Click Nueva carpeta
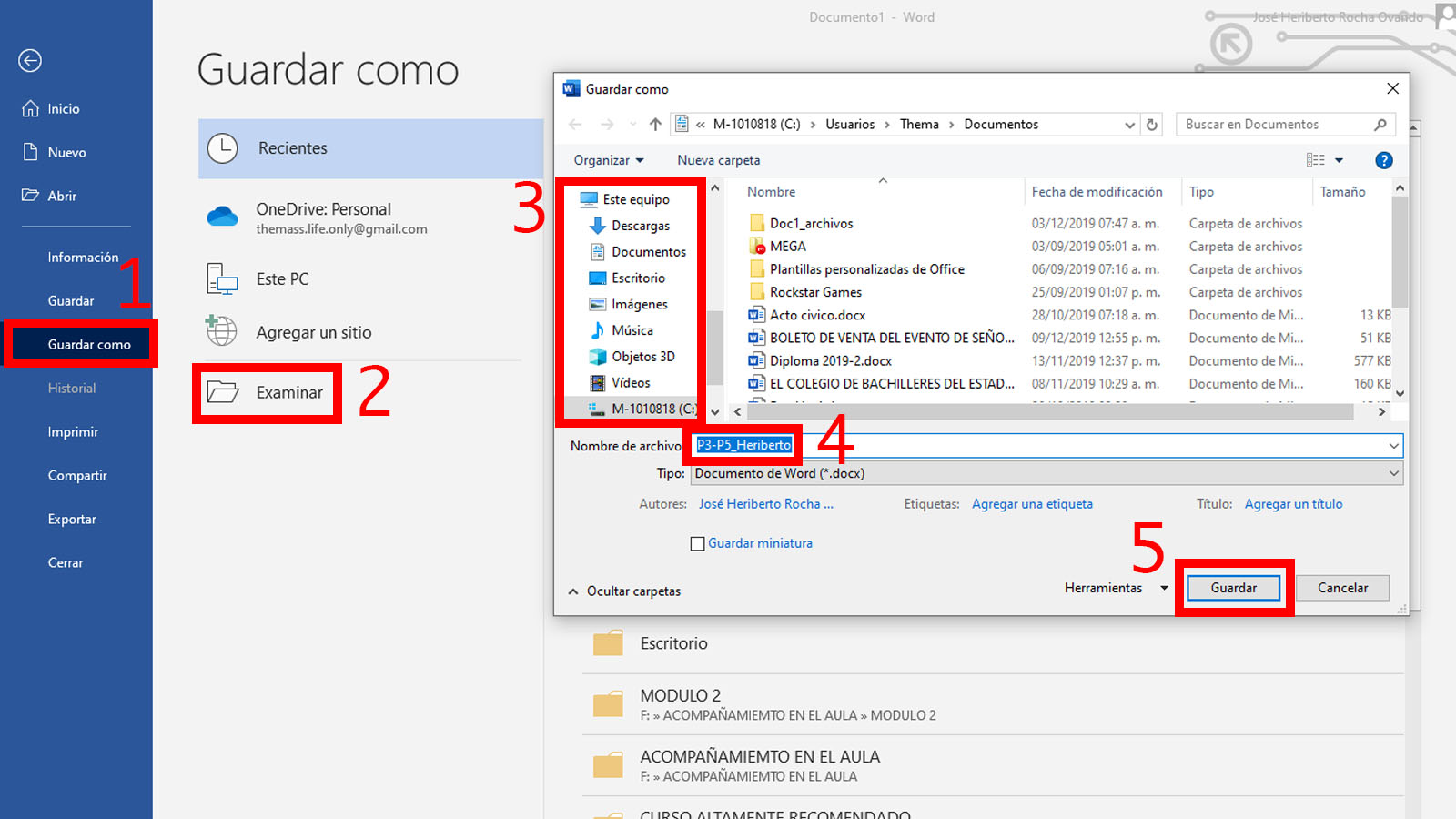 [719, 160]
